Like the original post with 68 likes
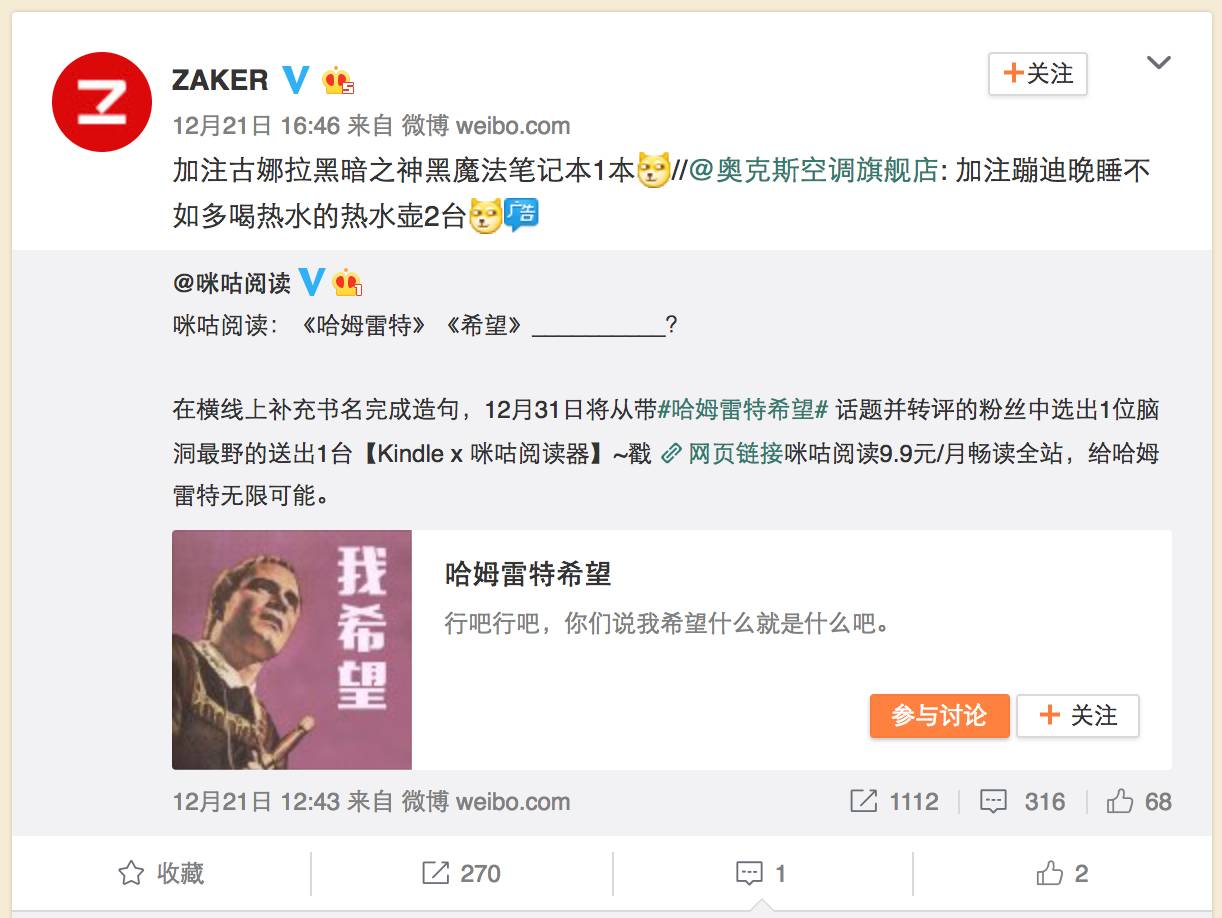 (1139, 801)
